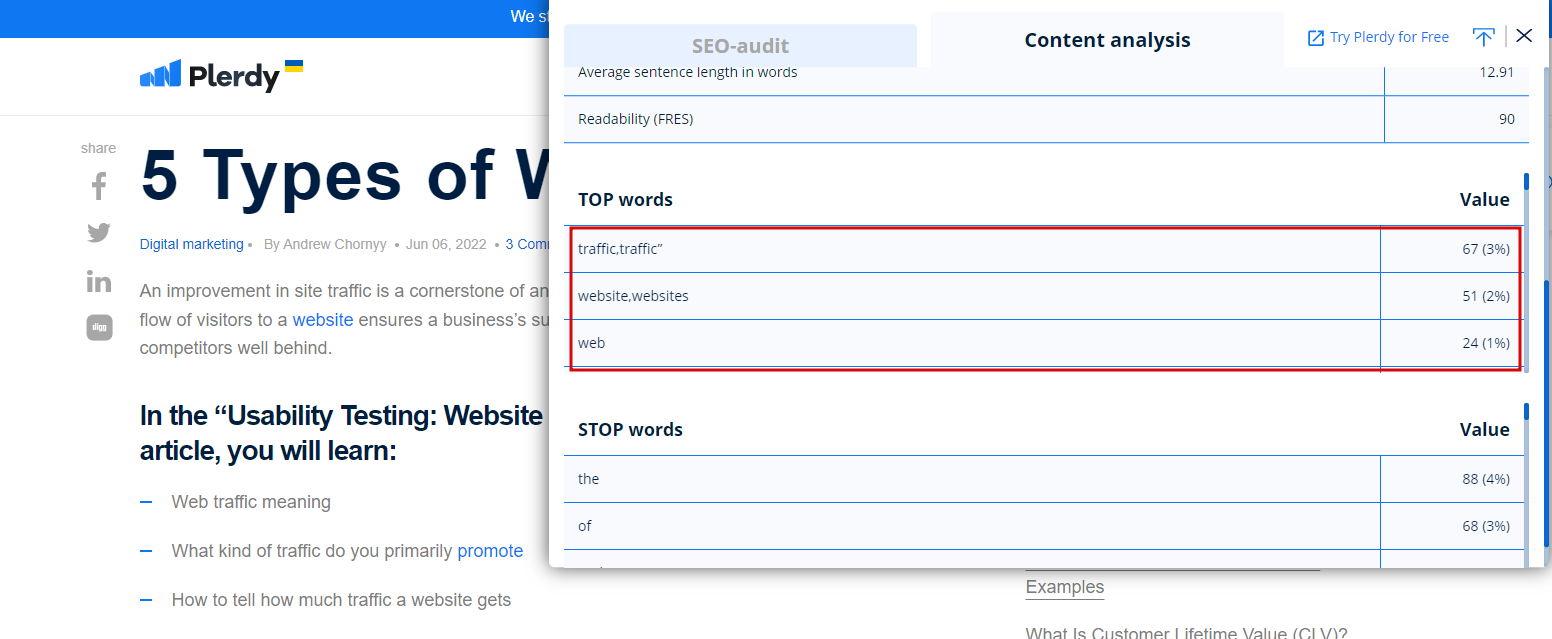The width and height of the screenshot is (1552, 639).
Task: Share the article on Twitter
Action: point(98,233)
